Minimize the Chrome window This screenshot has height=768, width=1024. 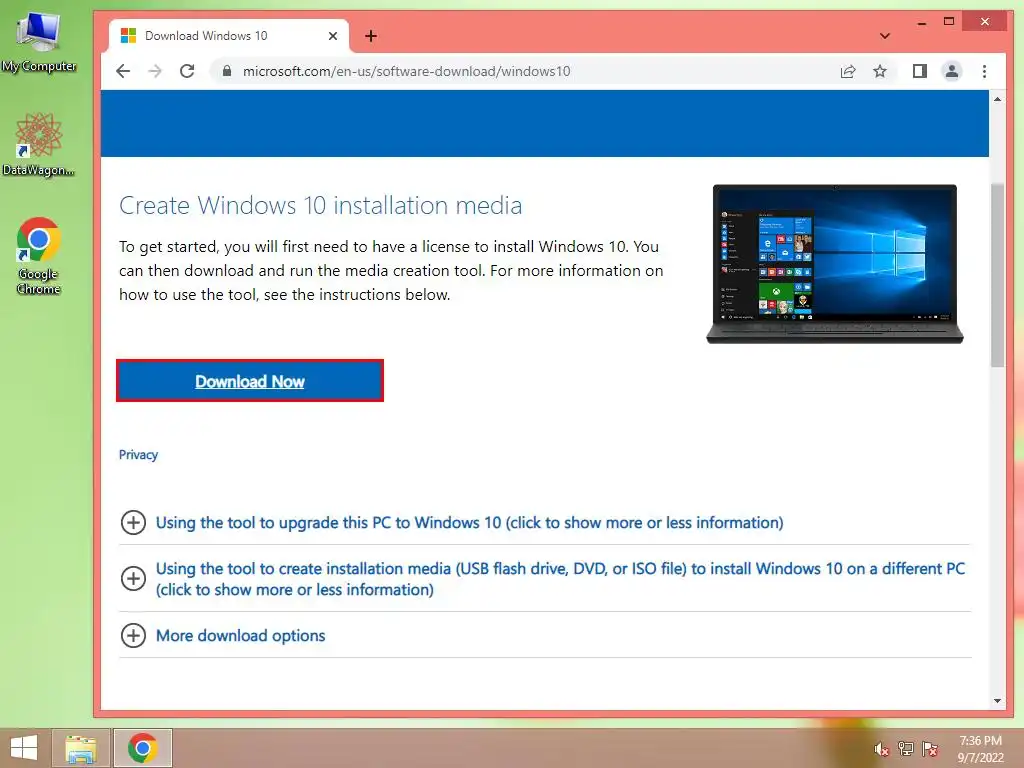tap(921, 22)
